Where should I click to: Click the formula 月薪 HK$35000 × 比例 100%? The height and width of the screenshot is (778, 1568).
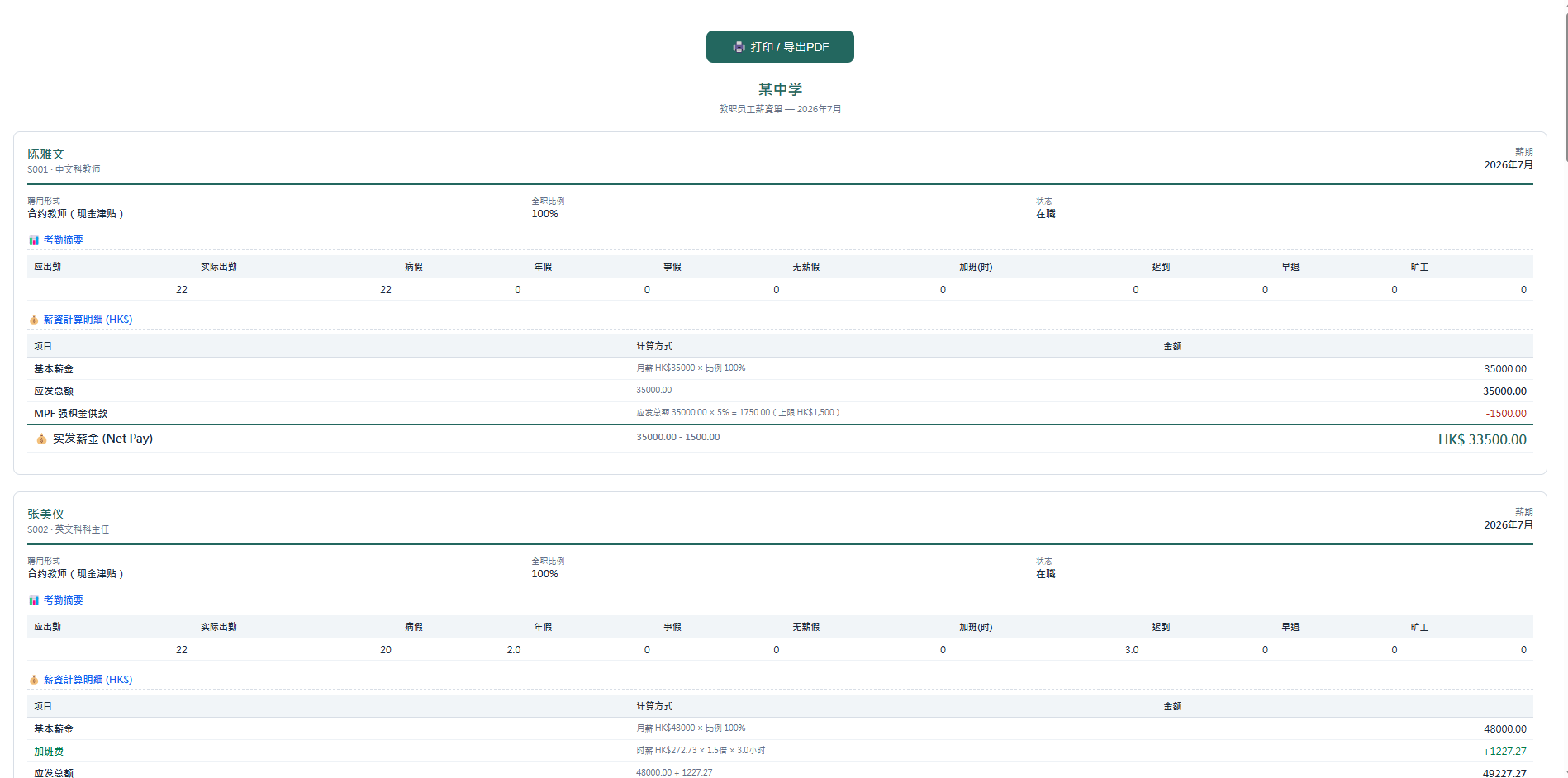tap(691, 368)
